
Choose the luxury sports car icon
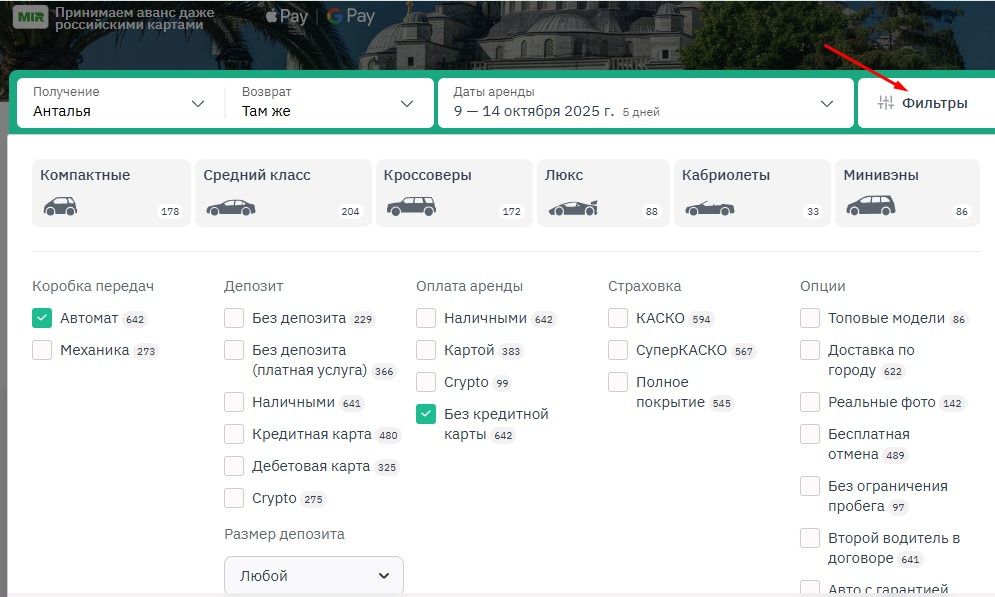(572, 208)
